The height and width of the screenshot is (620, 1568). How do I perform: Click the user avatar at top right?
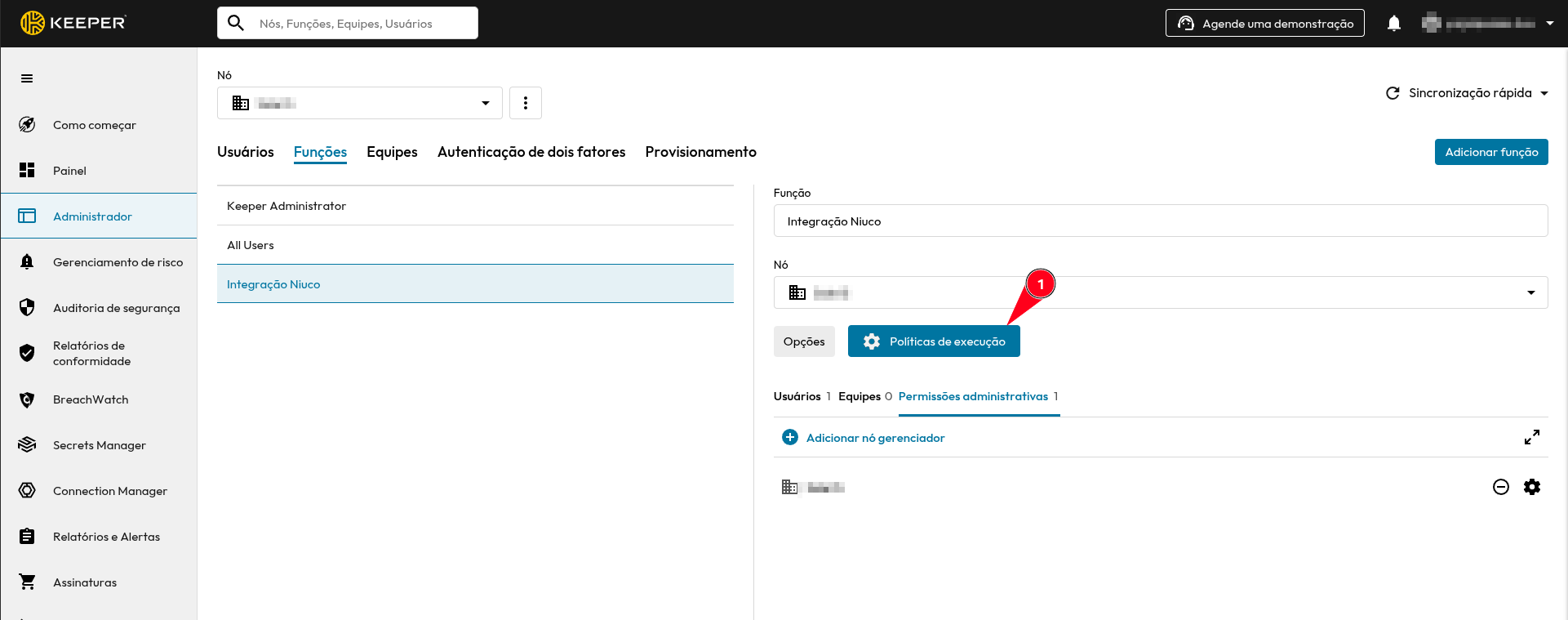coord(1431,24)
